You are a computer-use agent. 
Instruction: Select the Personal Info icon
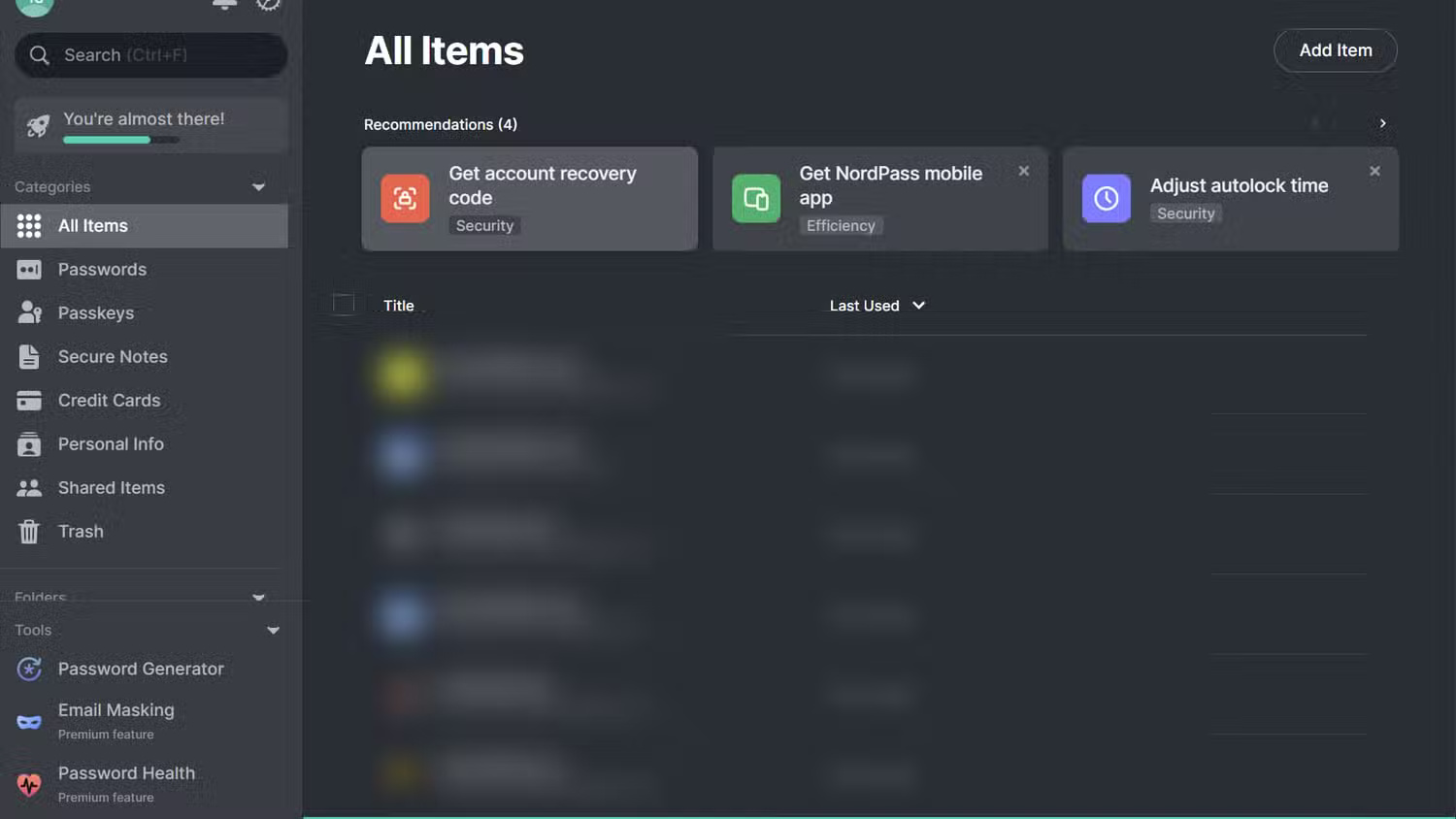29,443
